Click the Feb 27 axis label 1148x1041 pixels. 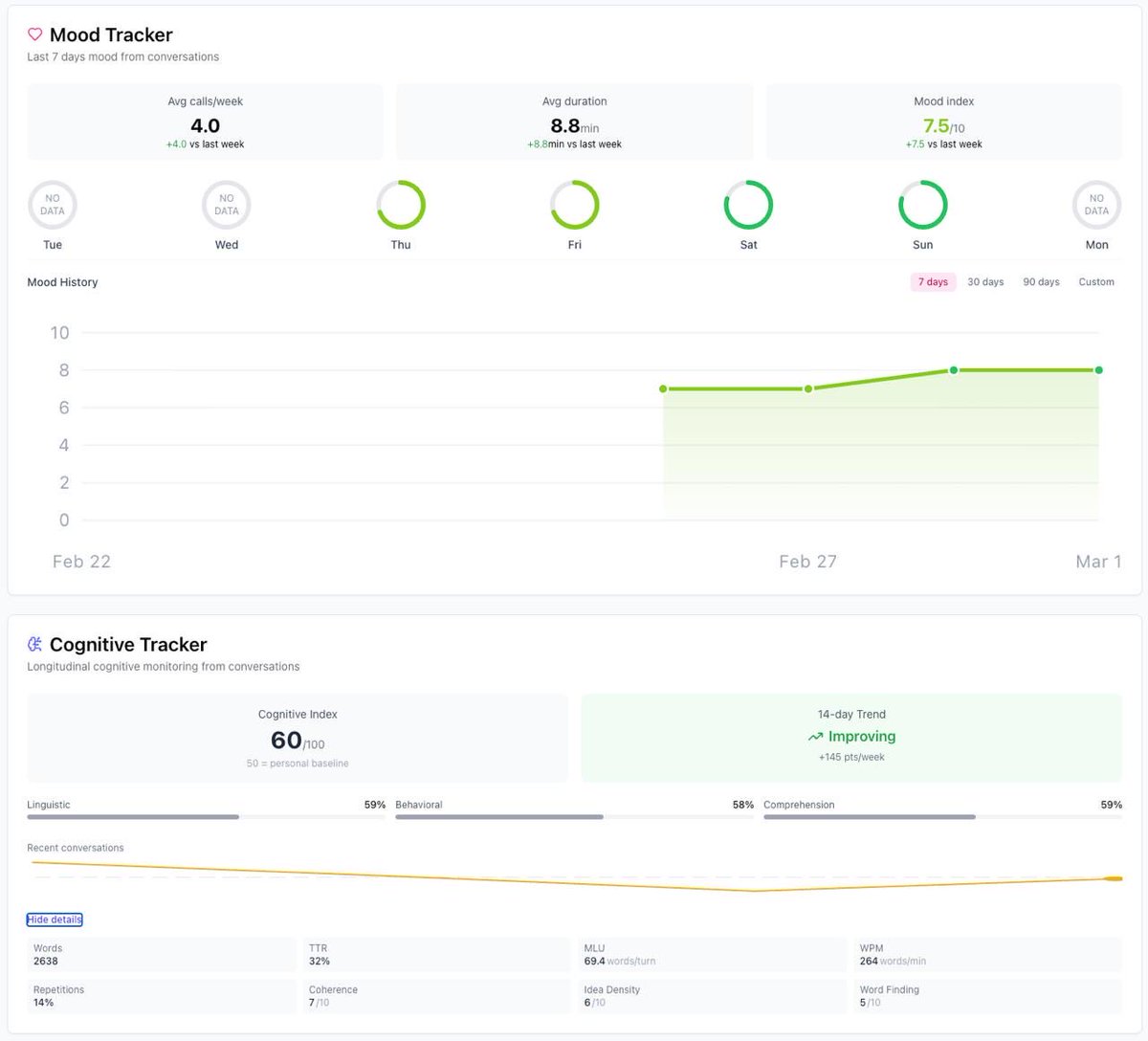(x=807, y=562)
